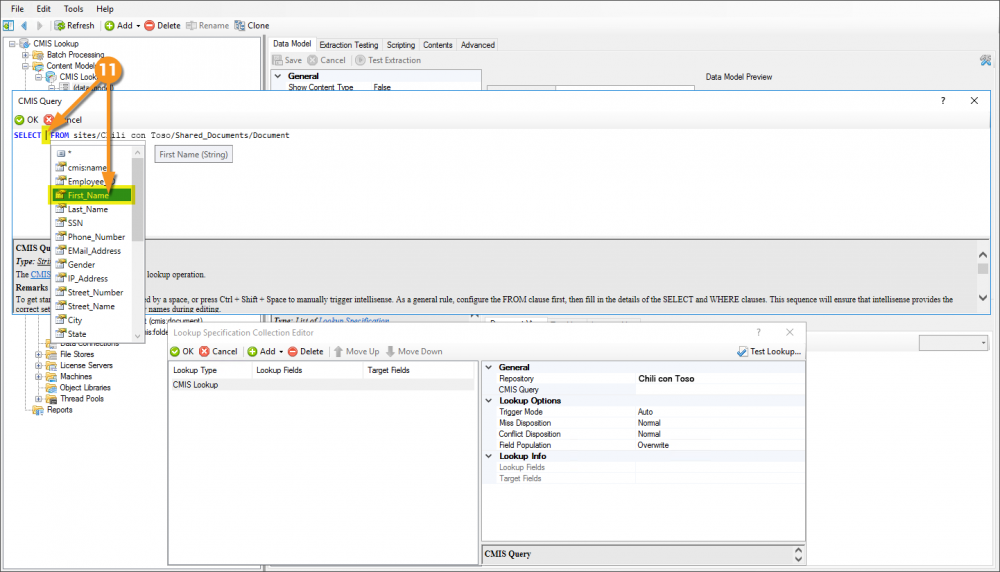Expand the File Stores tree node
The height and width of the screenshot is (572, 1000).
pos(38,355)
